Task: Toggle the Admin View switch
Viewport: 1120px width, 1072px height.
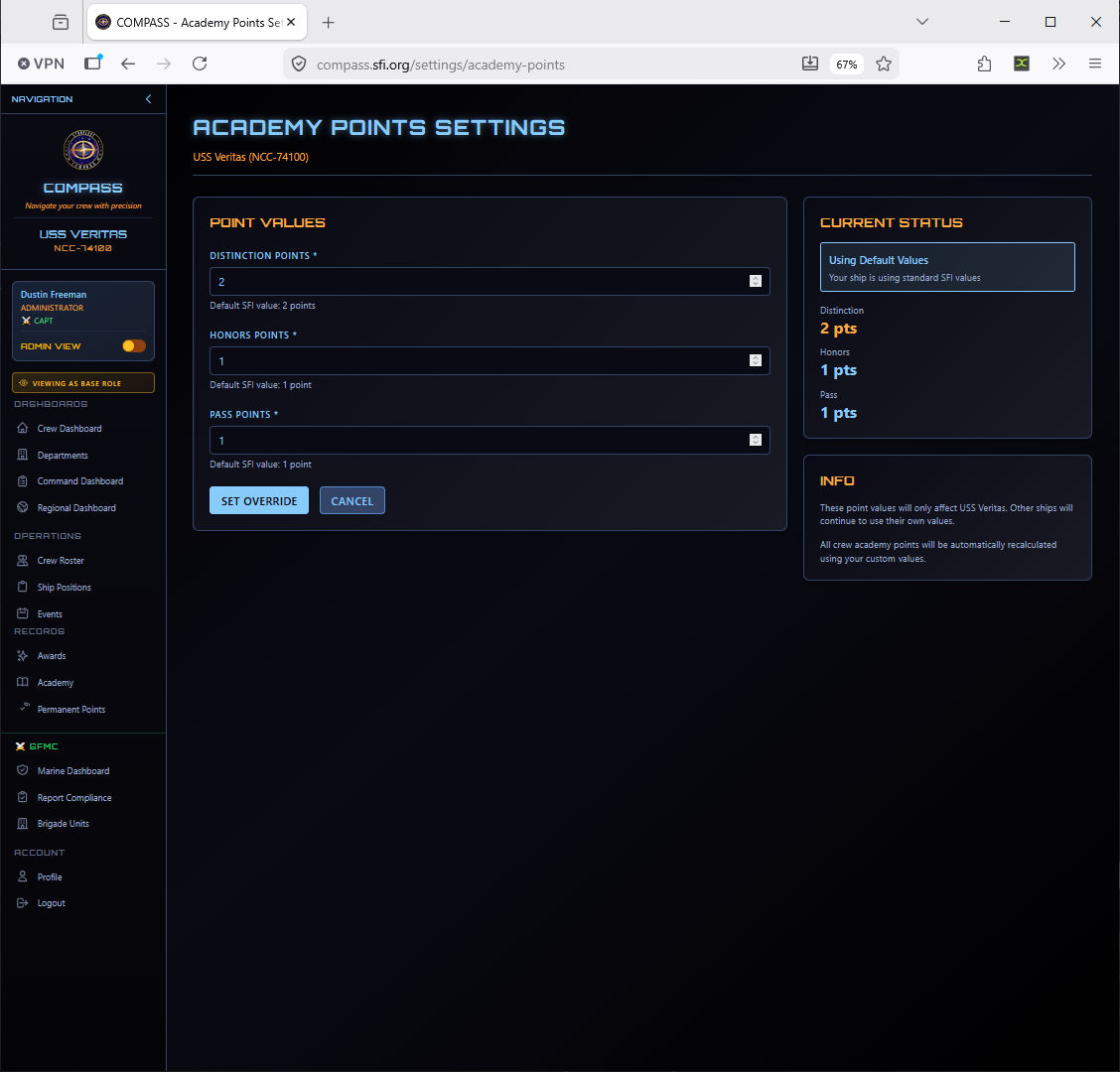Action: click(134, 346)
